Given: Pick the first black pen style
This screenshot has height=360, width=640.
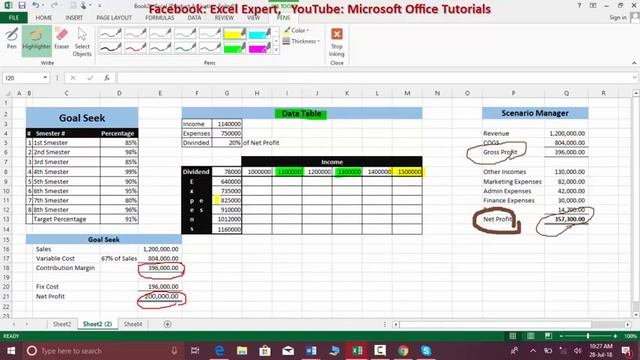Looking at the screenshot, I should click(110, 33).
